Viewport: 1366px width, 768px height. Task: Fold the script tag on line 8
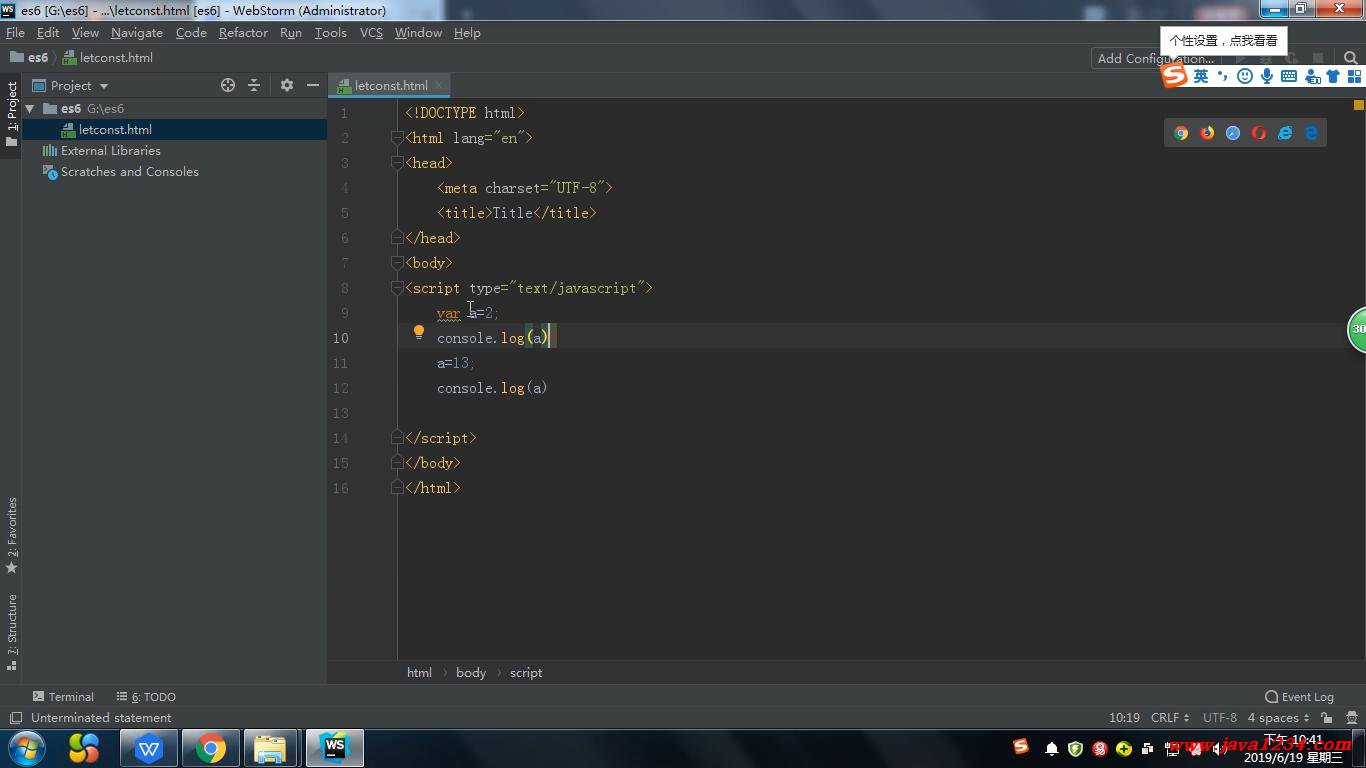point(397,288)
